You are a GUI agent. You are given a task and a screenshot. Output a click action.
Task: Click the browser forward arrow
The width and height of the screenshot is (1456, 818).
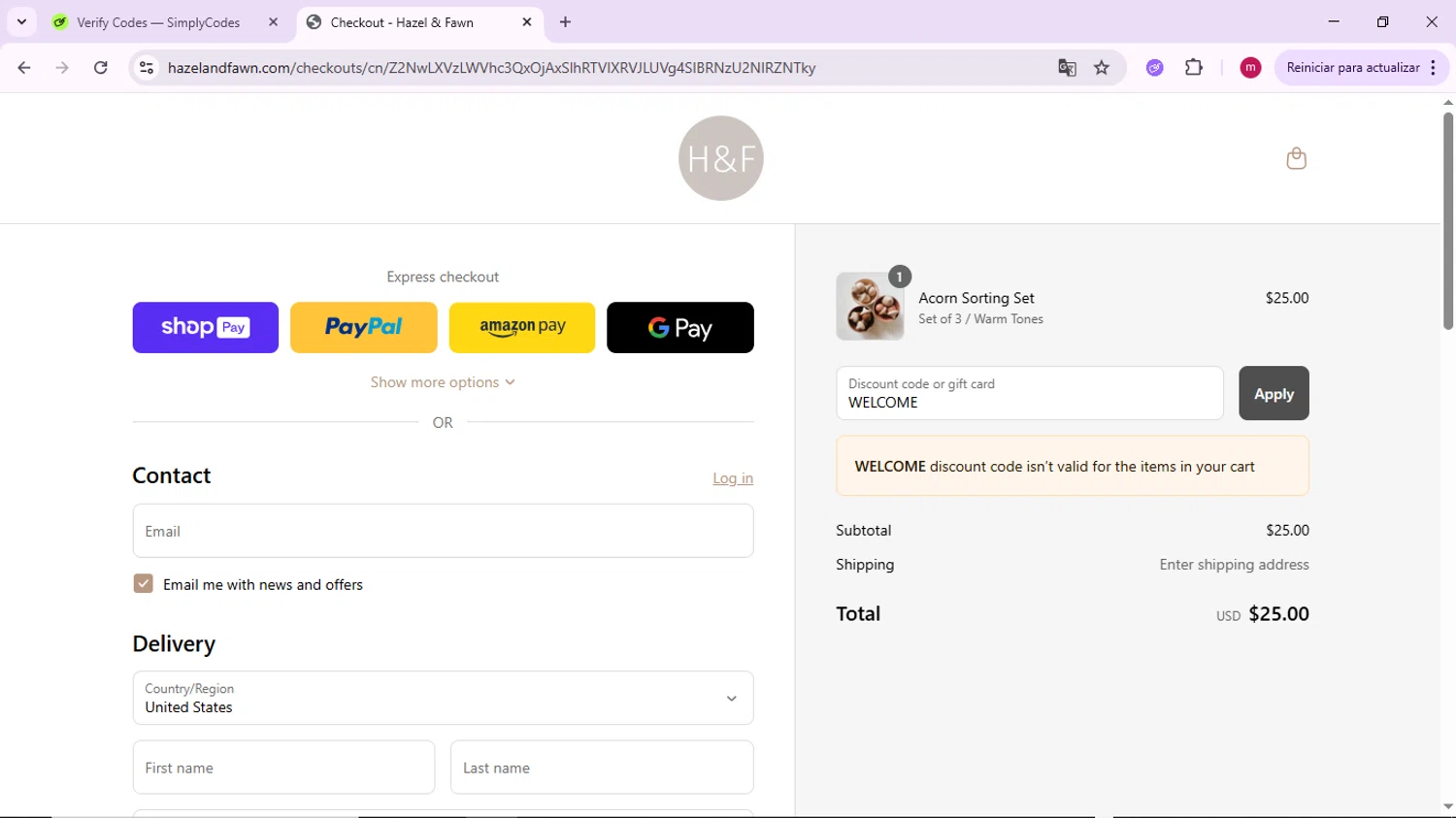click(62, 68)
